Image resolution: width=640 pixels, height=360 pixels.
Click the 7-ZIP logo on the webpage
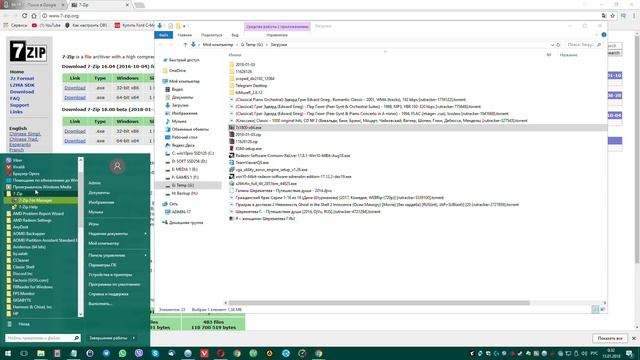pyautogui.click(x=28, y=52)
